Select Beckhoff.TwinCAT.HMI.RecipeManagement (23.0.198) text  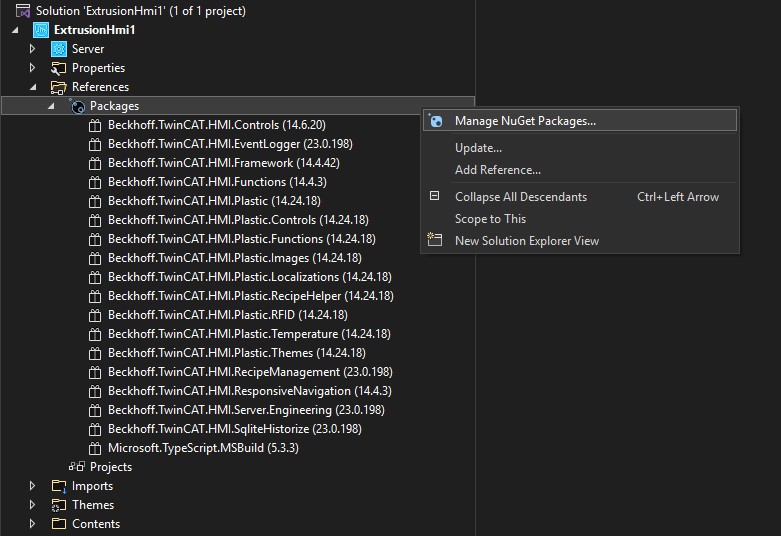tap(250, 372)
